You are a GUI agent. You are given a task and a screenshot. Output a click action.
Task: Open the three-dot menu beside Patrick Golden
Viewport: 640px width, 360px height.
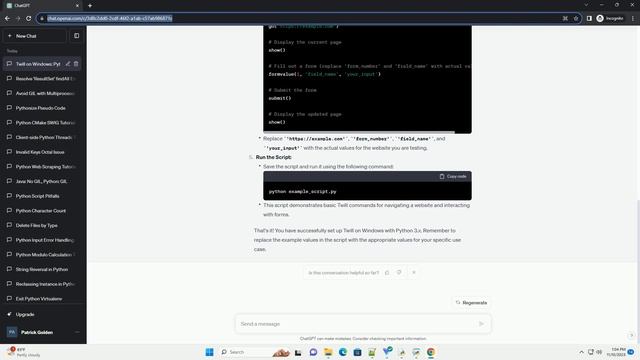[77, 332]
